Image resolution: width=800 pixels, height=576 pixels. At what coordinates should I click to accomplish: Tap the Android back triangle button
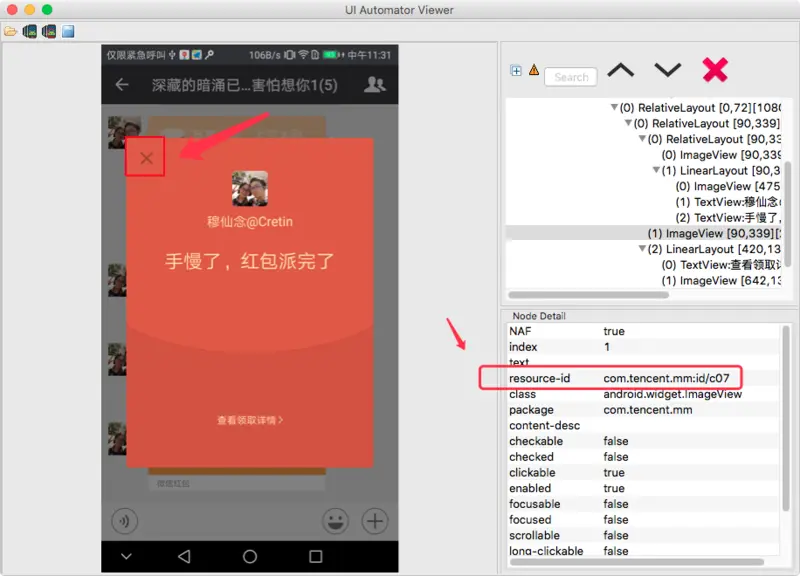coord(184,556)
